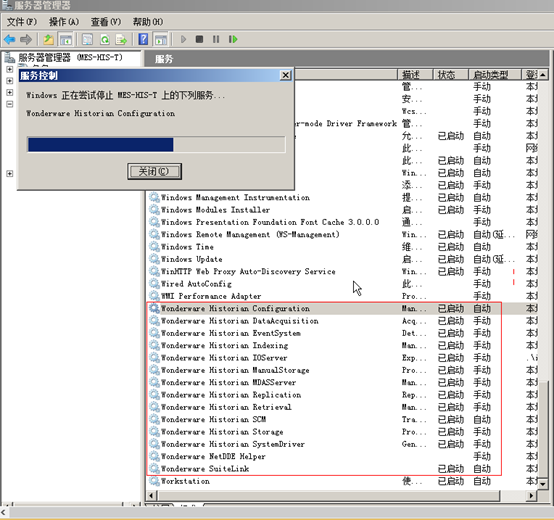
Task: Expand the lowest plus node in the tree
Action: (10, 174)
